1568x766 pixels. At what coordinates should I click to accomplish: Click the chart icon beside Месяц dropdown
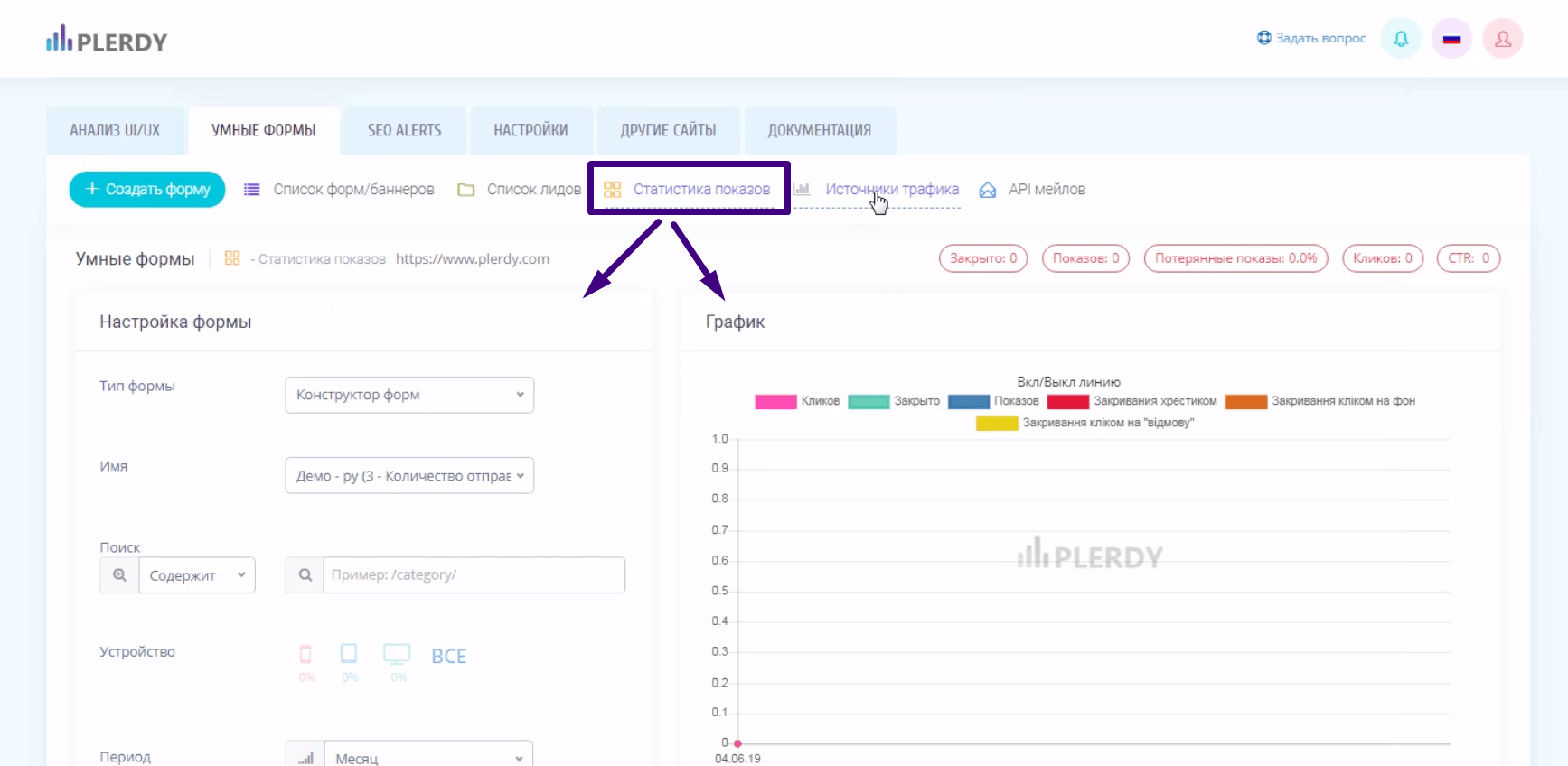[x=305, y=757]
